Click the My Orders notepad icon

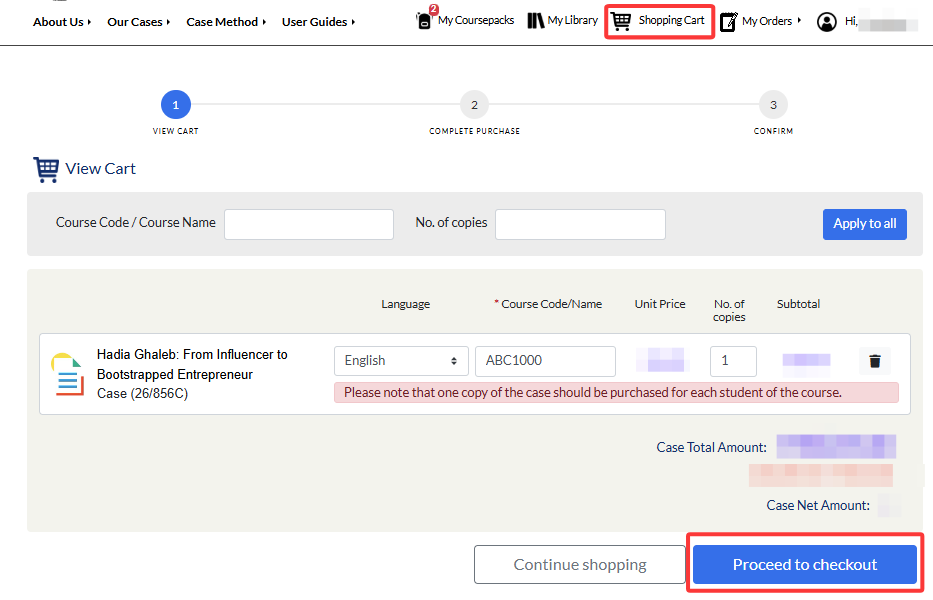coord(729,21)
